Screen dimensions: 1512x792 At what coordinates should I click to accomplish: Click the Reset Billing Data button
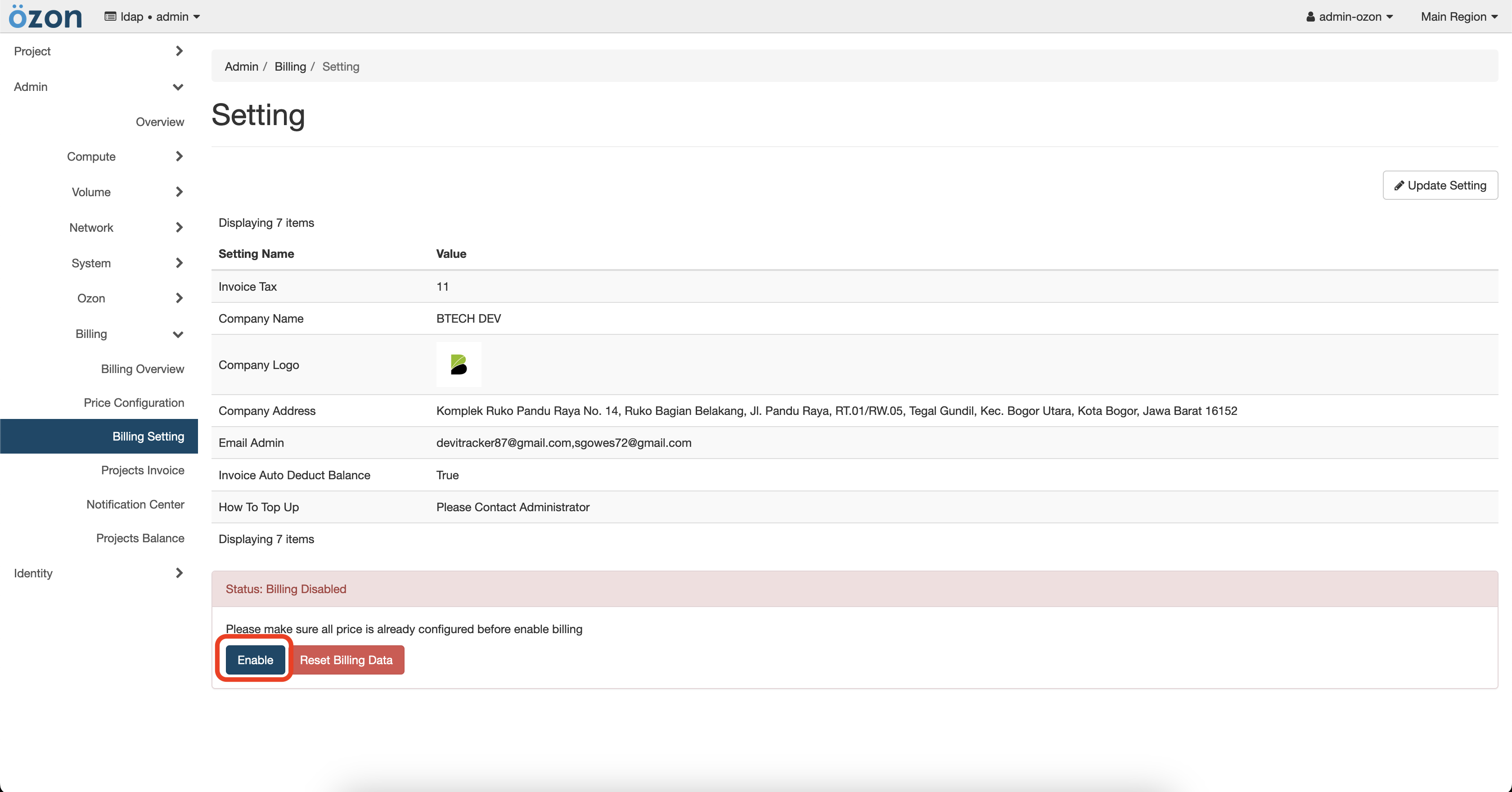[347, 659]
